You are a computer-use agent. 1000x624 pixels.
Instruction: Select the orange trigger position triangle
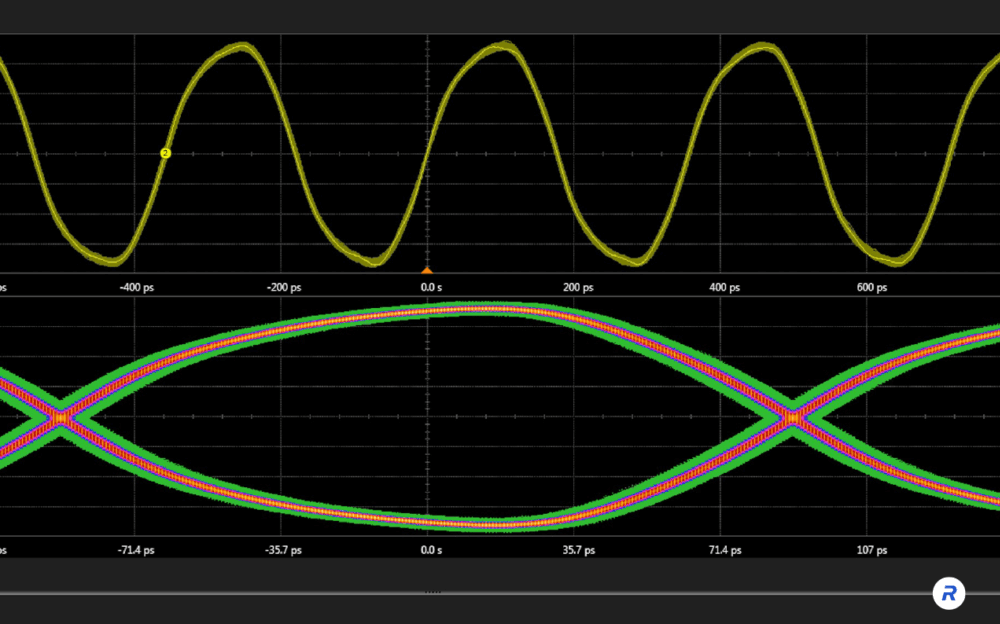(x=427, y=270)
